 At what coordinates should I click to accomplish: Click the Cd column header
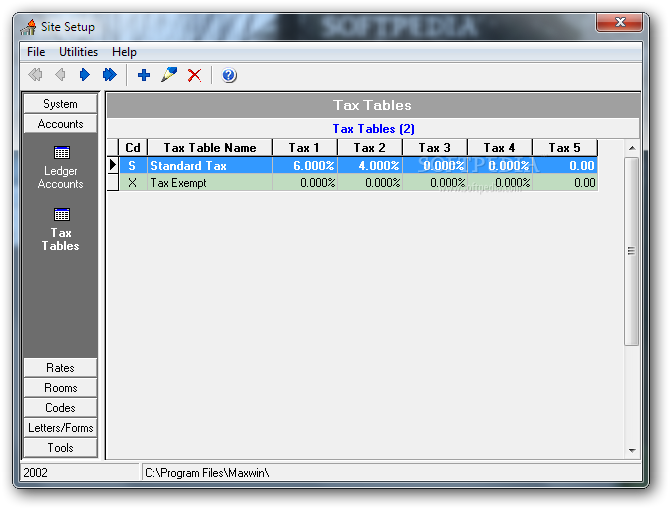(133, 148)
